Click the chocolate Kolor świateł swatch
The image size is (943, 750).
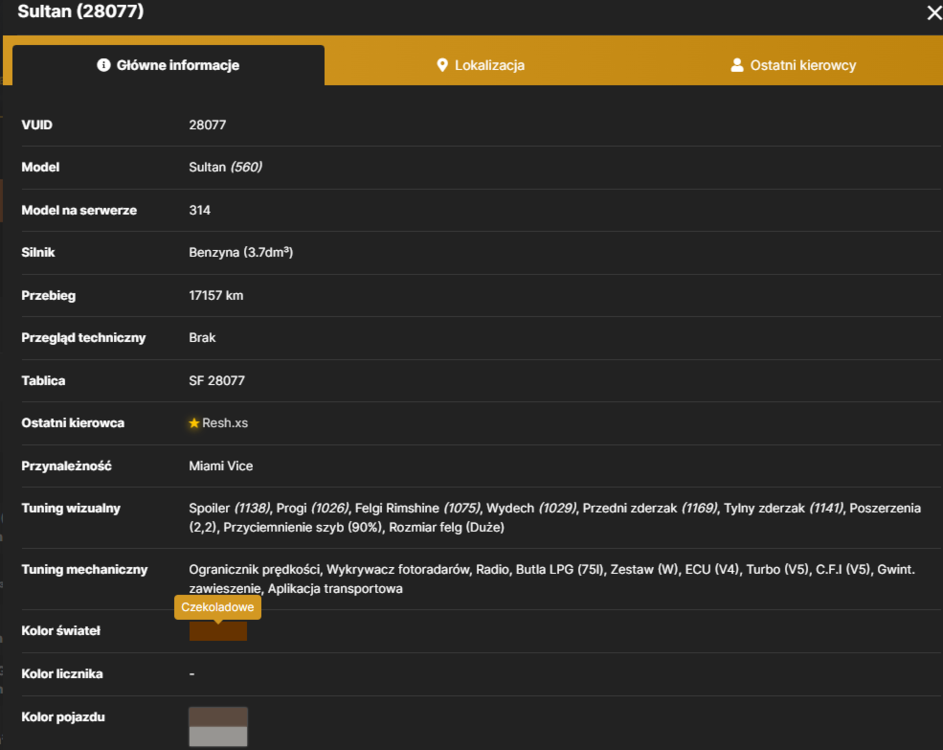218,632
